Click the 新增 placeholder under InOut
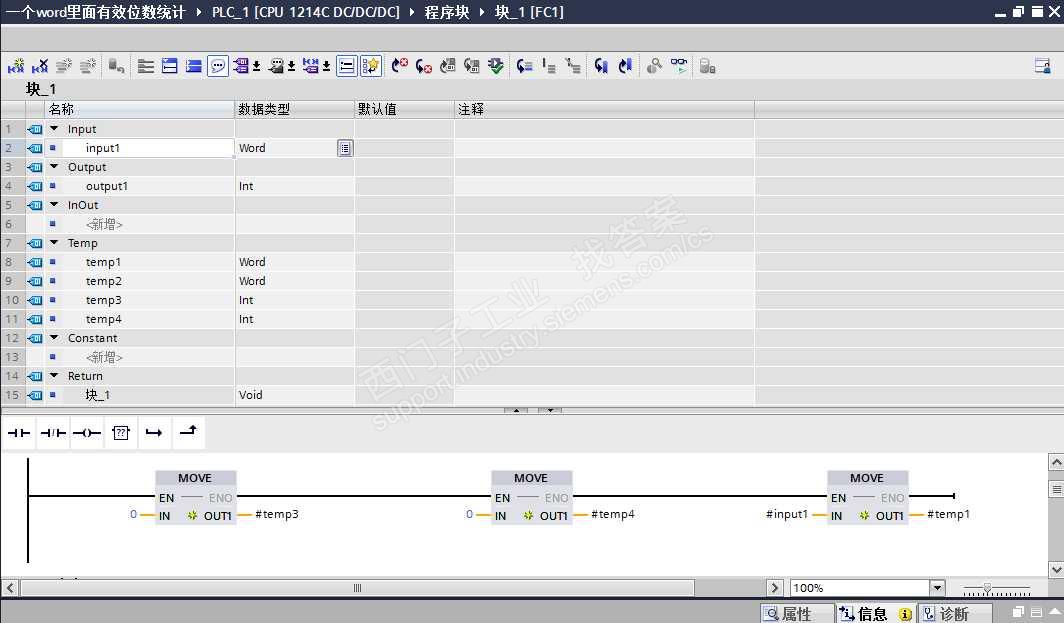1064x623 pixels. pyautogui.click(x=104, y=224)
